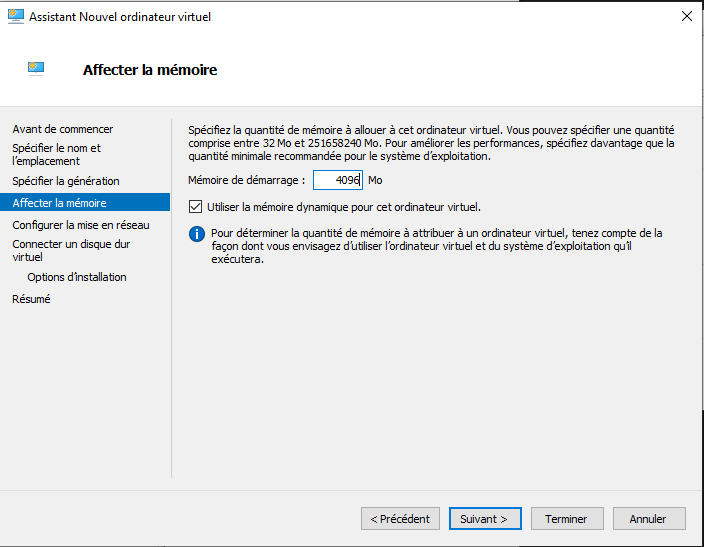Viewport: 704px width, 547px height.
Task: Click the Affecter la mémoire heading
Action: click(x=150, y=70)
